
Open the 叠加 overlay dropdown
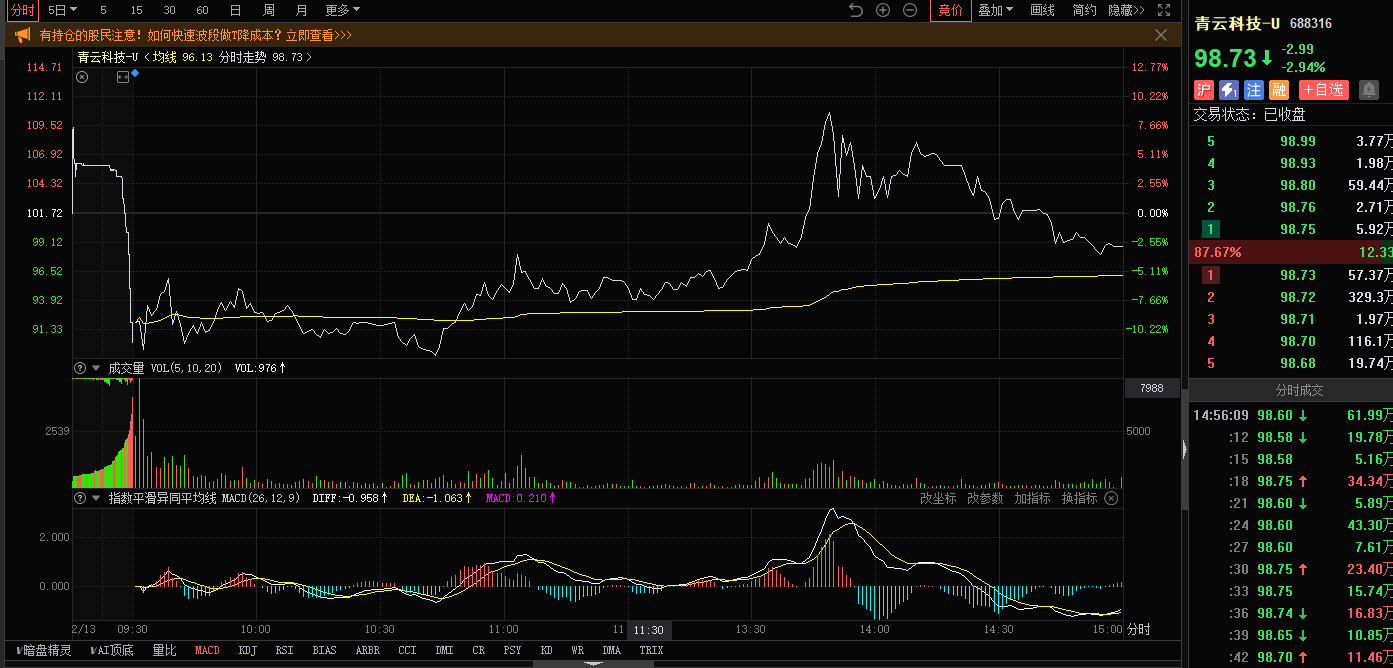995,10
